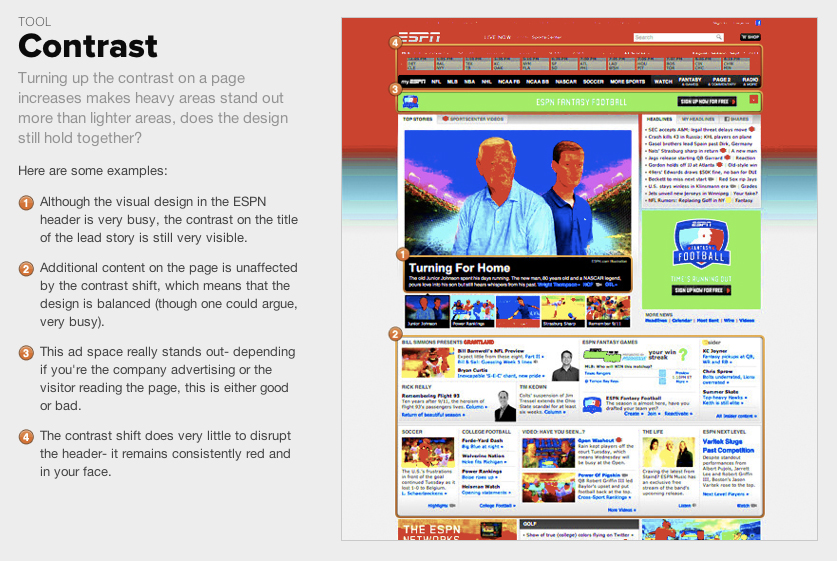
Task: Click Sign Up Now For Free in sidebar ad
Action: click(x=701, y=290)
